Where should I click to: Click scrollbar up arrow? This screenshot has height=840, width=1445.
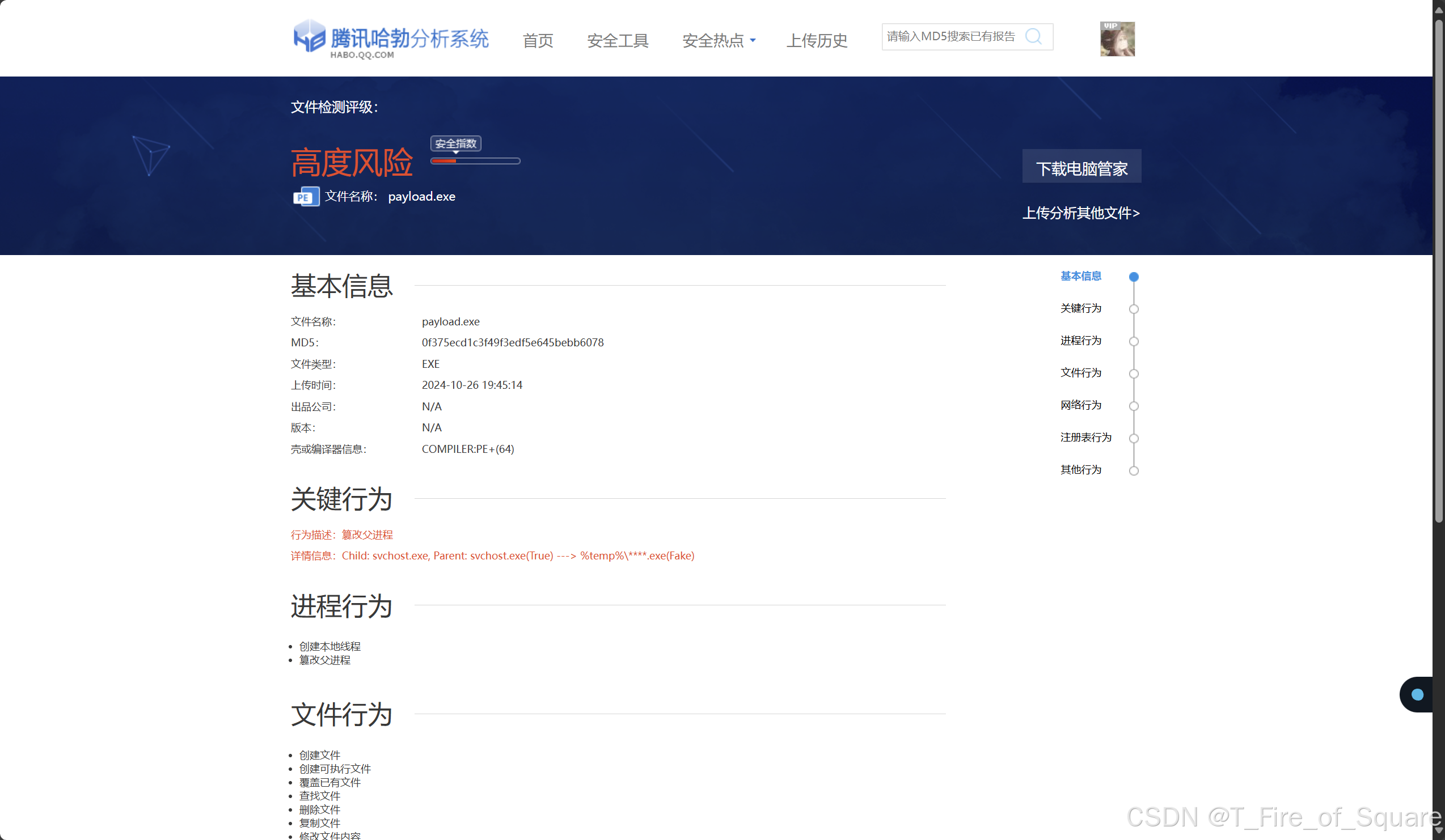[1438, 10]
